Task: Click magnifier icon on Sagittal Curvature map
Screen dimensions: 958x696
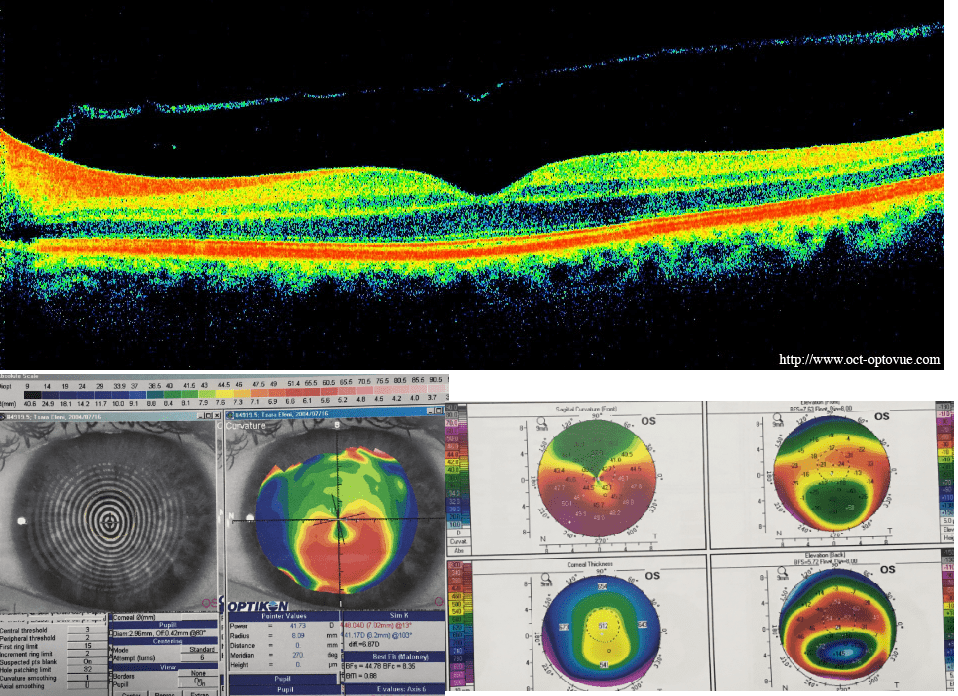Action: point(541,422)
